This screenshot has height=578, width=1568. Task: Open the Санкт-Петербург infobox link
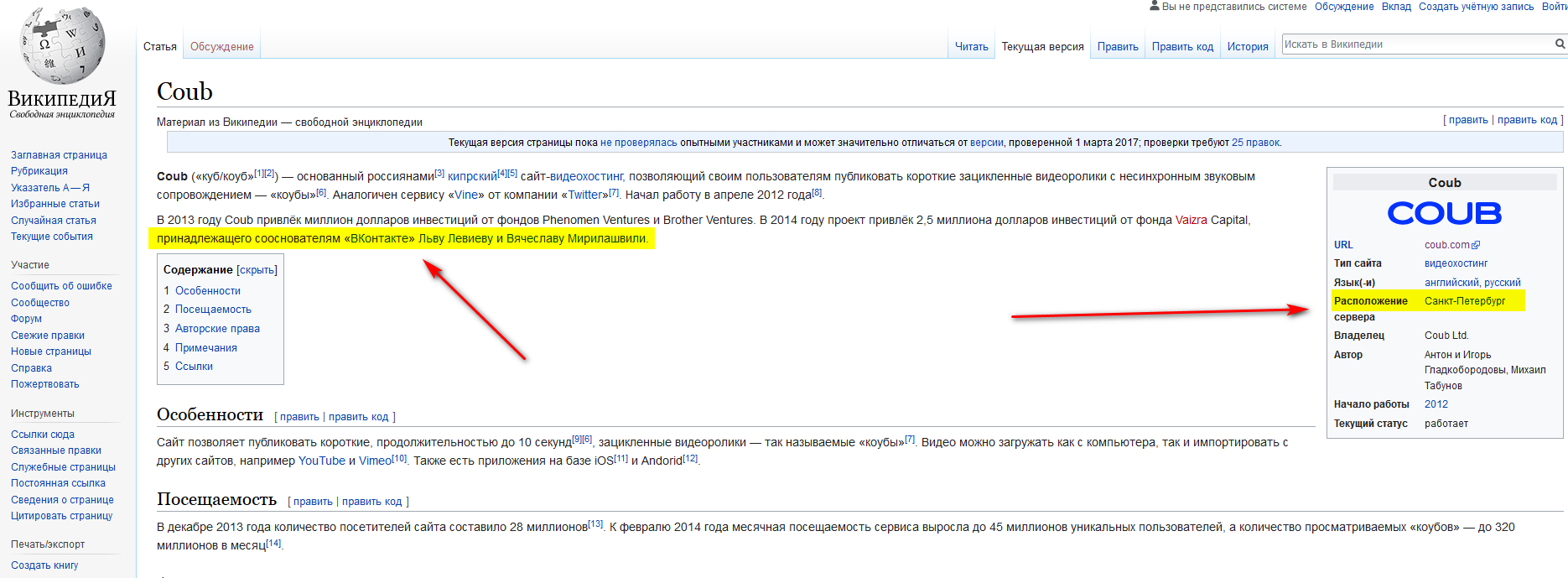(1465, 301)
